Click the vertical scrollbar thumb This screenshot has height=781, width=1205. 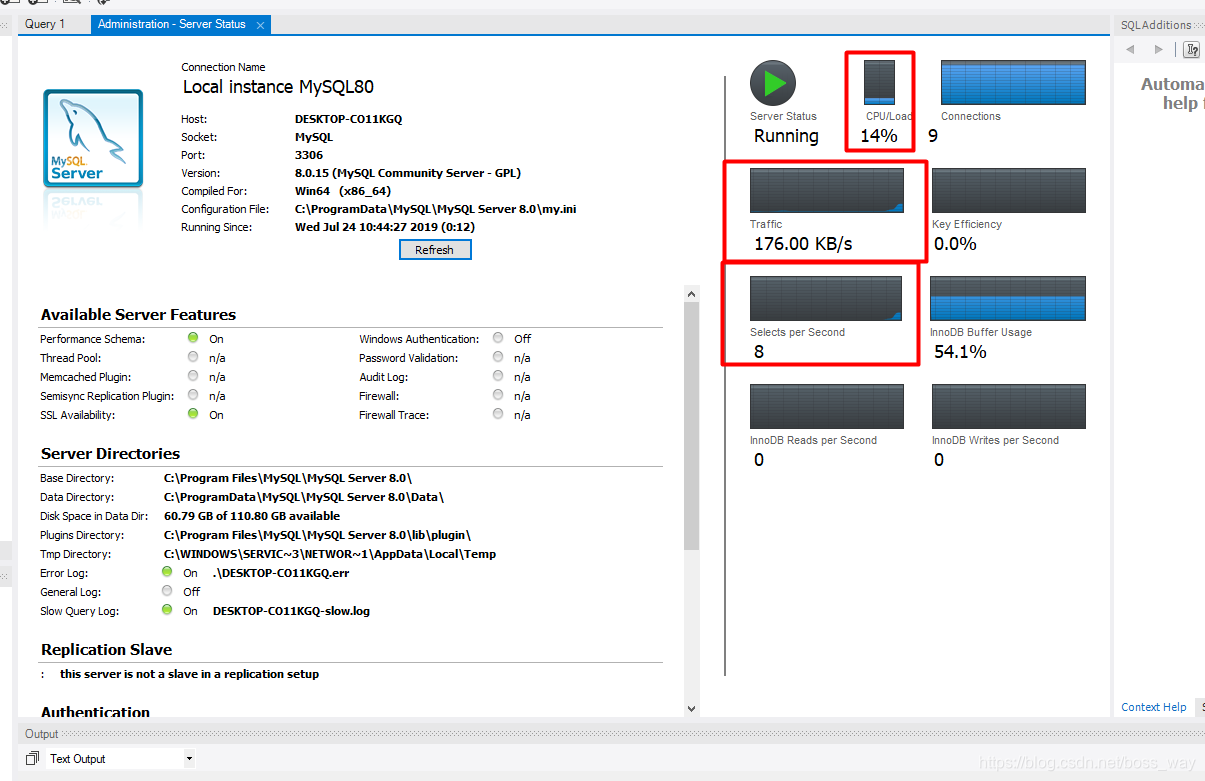[x=691, y=426]
